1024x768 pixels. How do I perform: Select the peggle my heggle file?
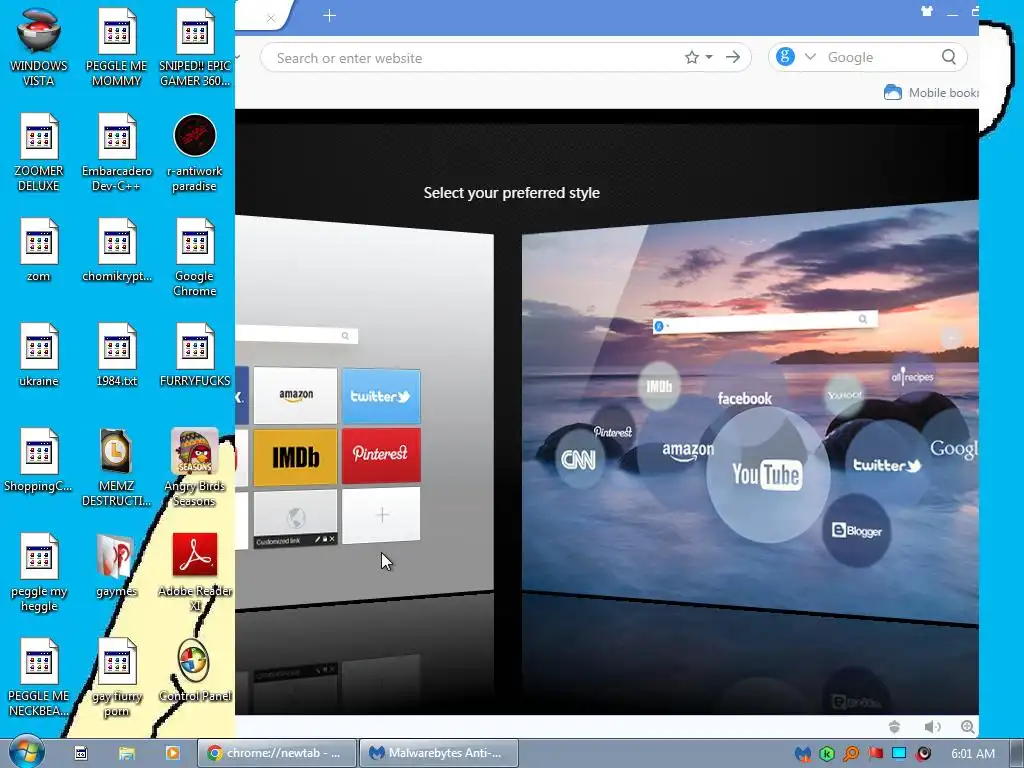(39, 572)
